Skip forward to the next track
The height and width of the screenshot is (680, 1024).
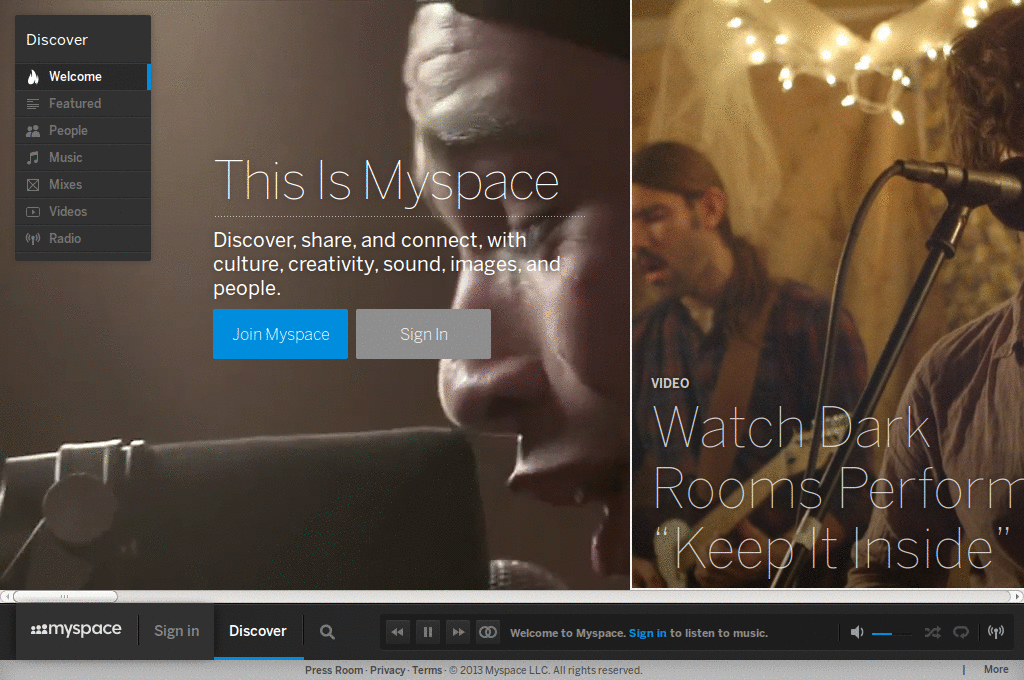457,632
